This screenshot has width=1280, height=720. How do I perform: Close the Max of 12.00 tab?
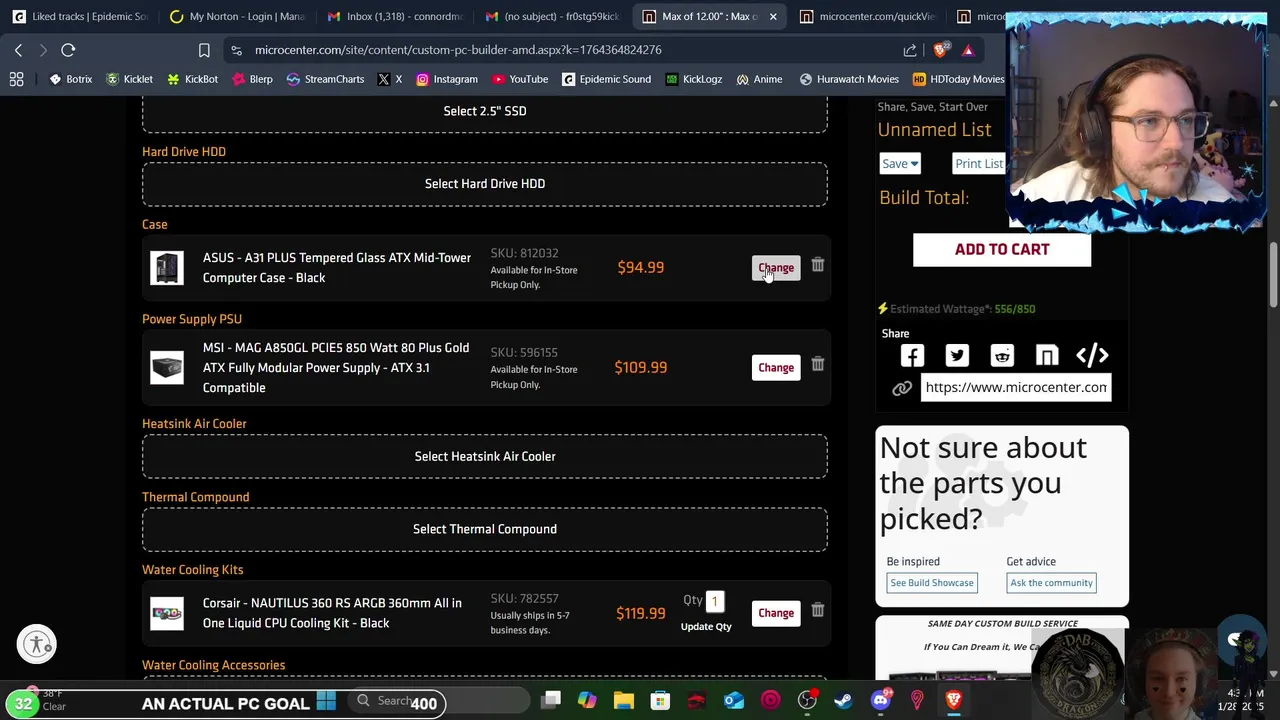(773, 16)
